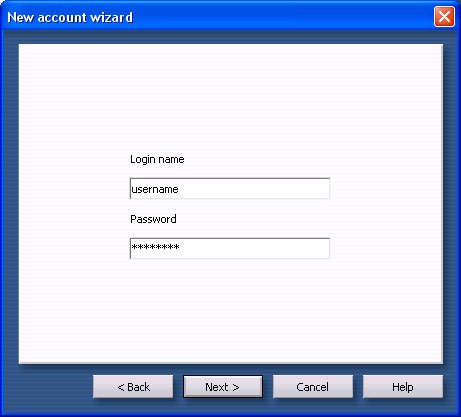
Task: Click the 'username' text in login field
Action: (x=155, y=189)
